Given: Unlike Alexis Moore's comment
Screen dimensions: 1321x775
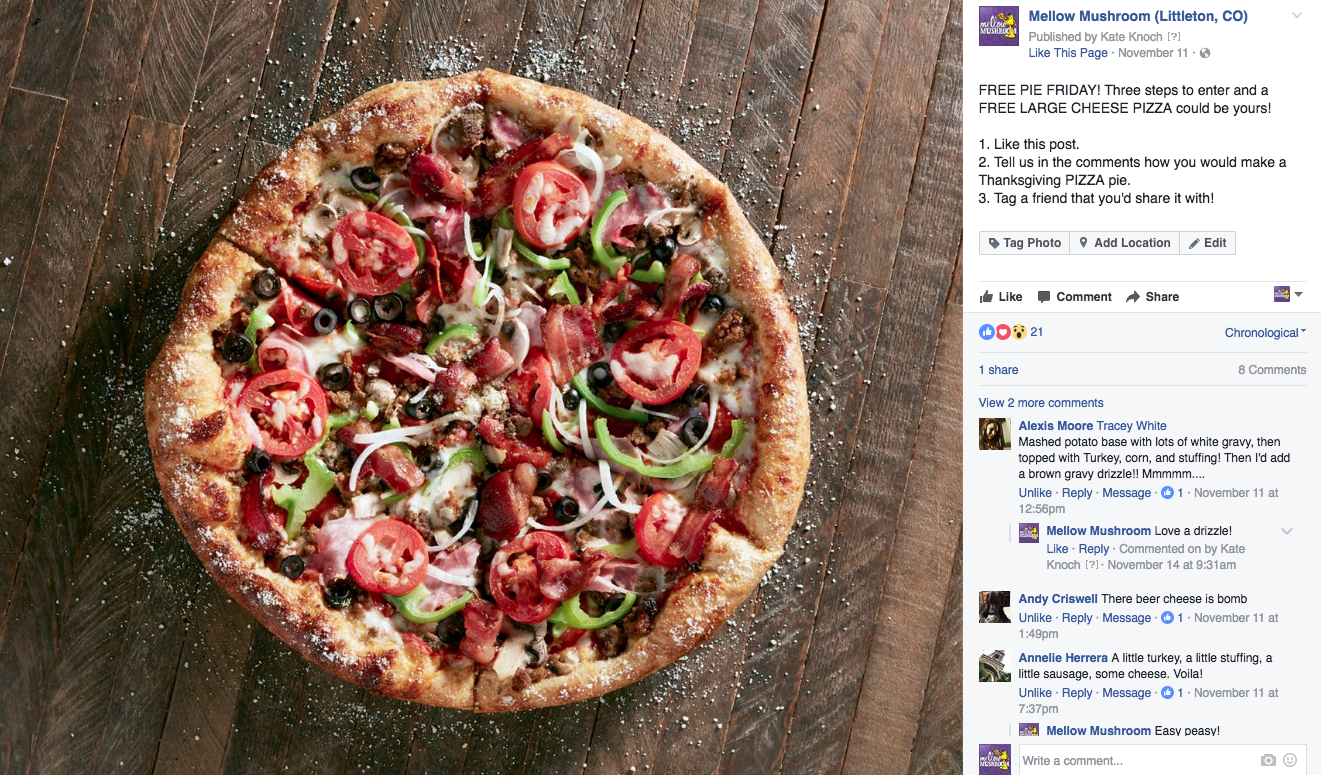Looking at the screenshot, I should pos(1035,493).
